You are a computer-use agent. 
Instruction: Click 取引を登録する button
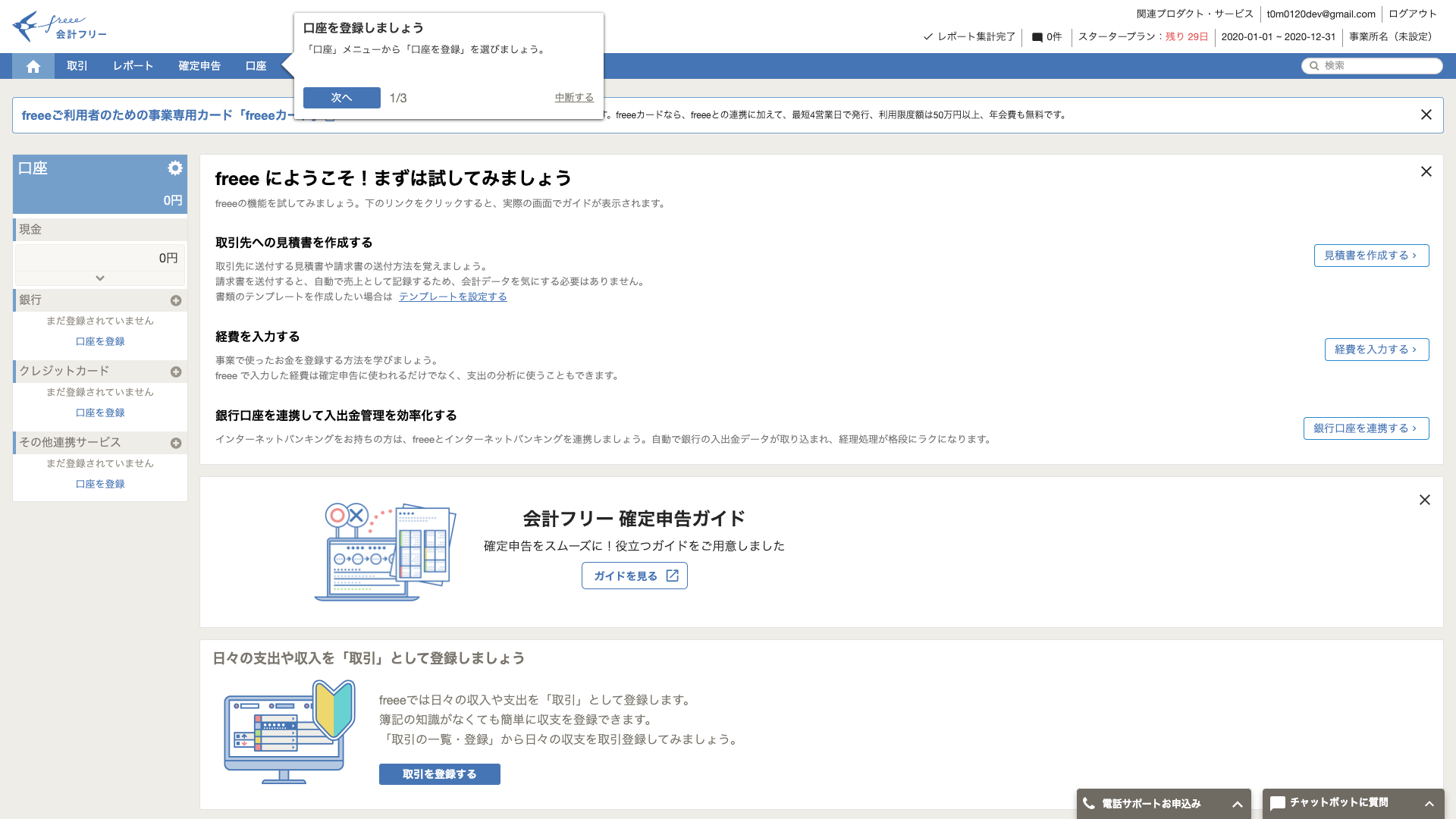440,774
